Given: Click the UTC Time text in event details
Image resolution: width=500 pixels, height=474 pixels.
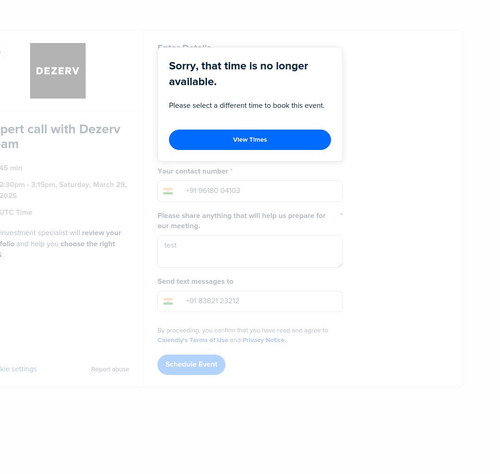Looking at the screenshot, I should 16,212.
